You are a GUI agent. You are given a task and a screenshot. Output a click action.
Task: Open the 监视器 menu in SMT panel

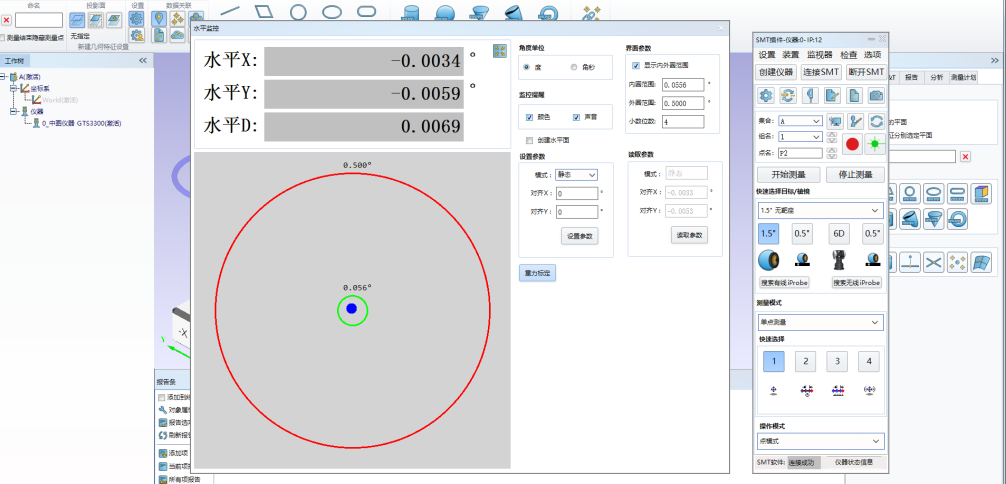pyautogui.click(x=819, y=54)
